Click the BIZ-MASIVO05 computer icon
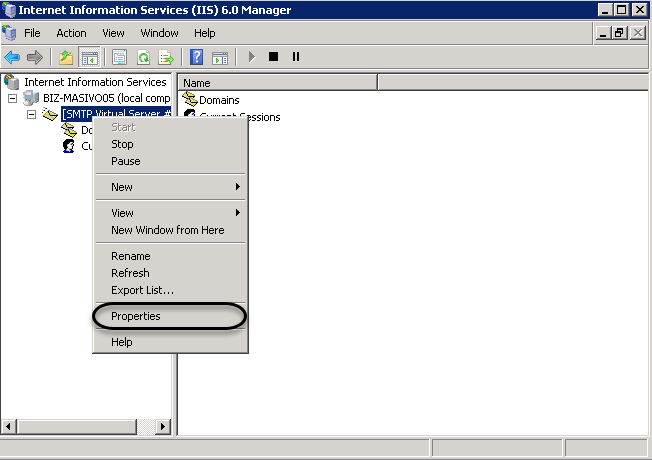652x460 pixels. pos(31,98)
